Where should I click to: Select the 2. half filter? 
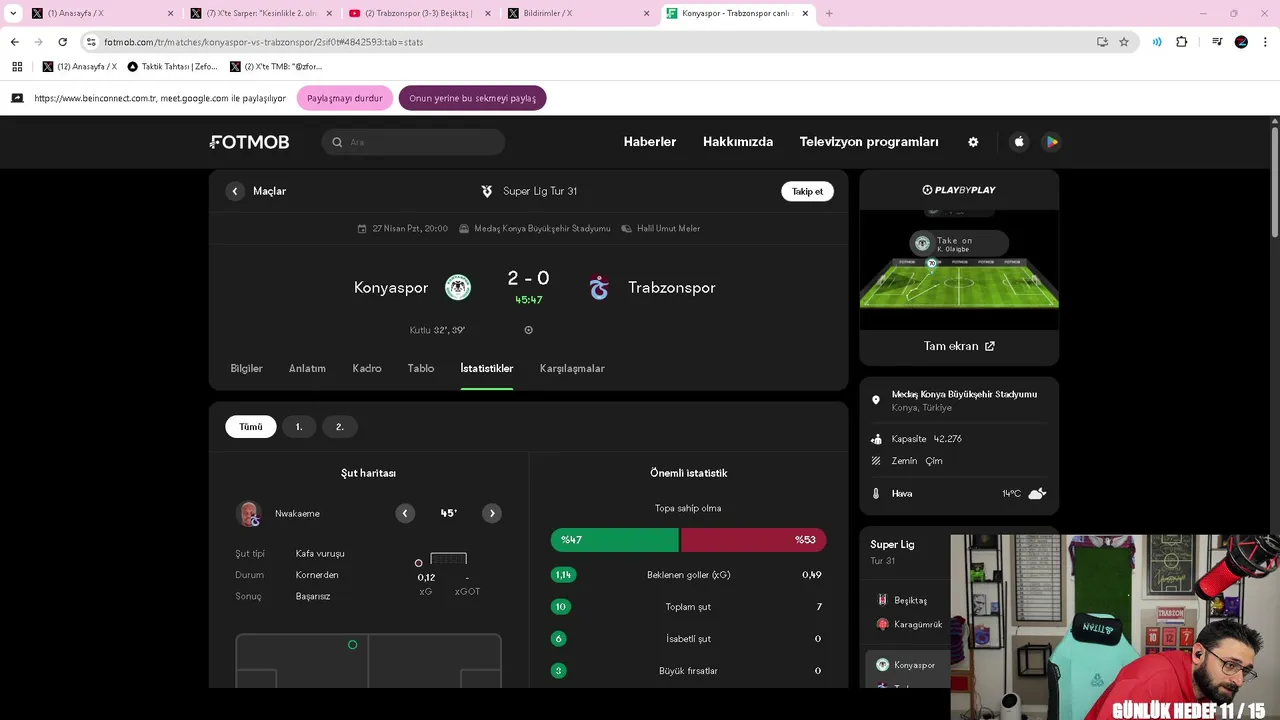[x=339, y=427]
